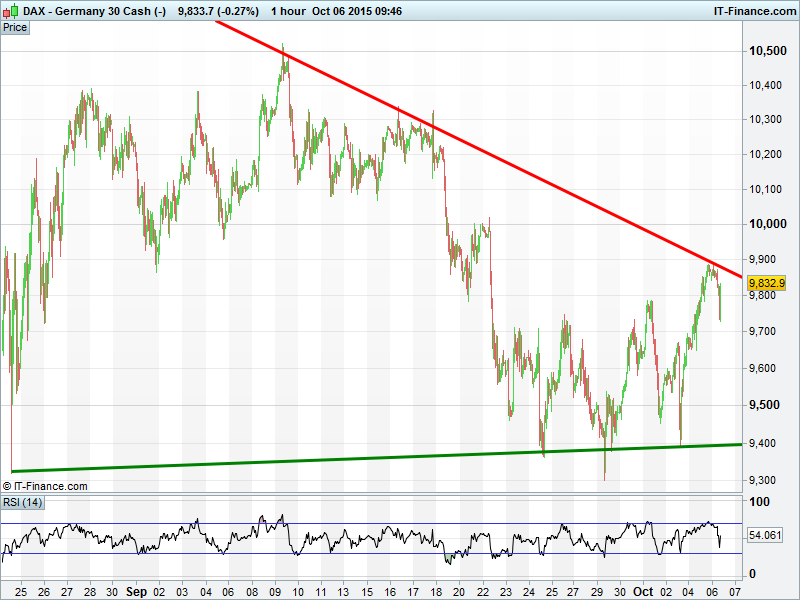Click the candlestick chart icon beside DAX title
Screen dimensions: 800x600
[x=11, y=11]
